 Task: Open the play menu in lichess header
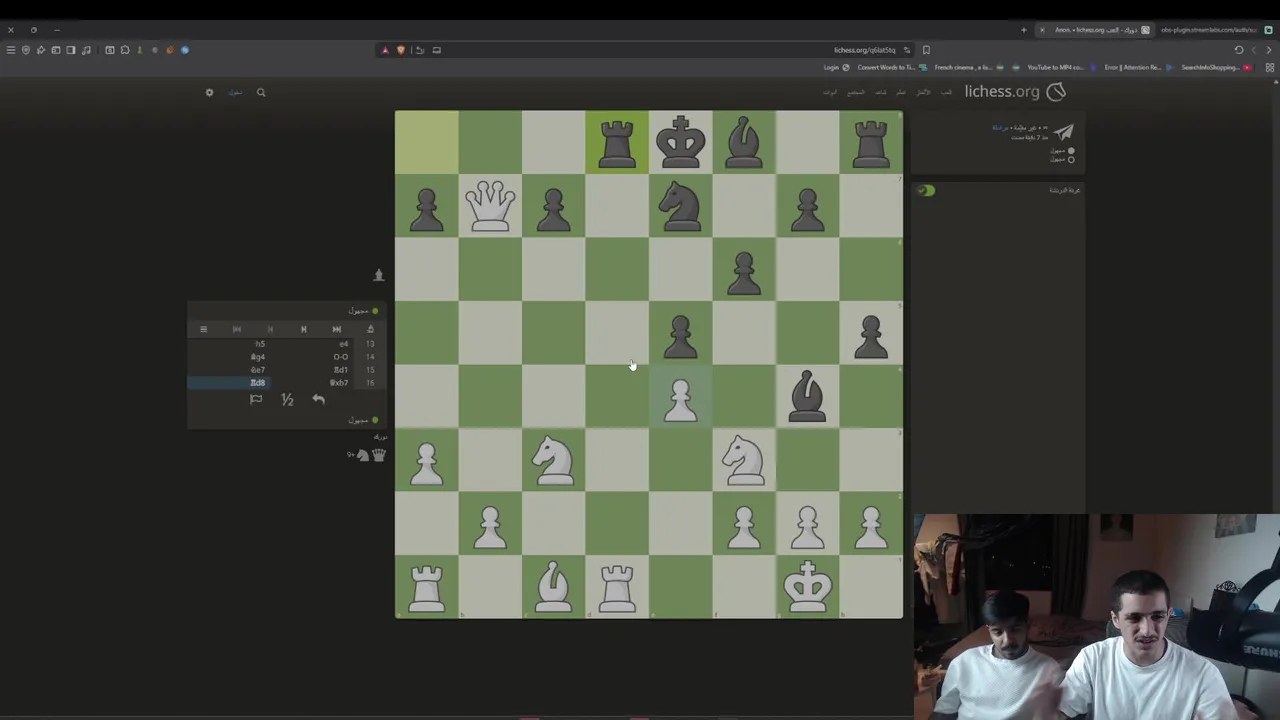tap(946, 92)
